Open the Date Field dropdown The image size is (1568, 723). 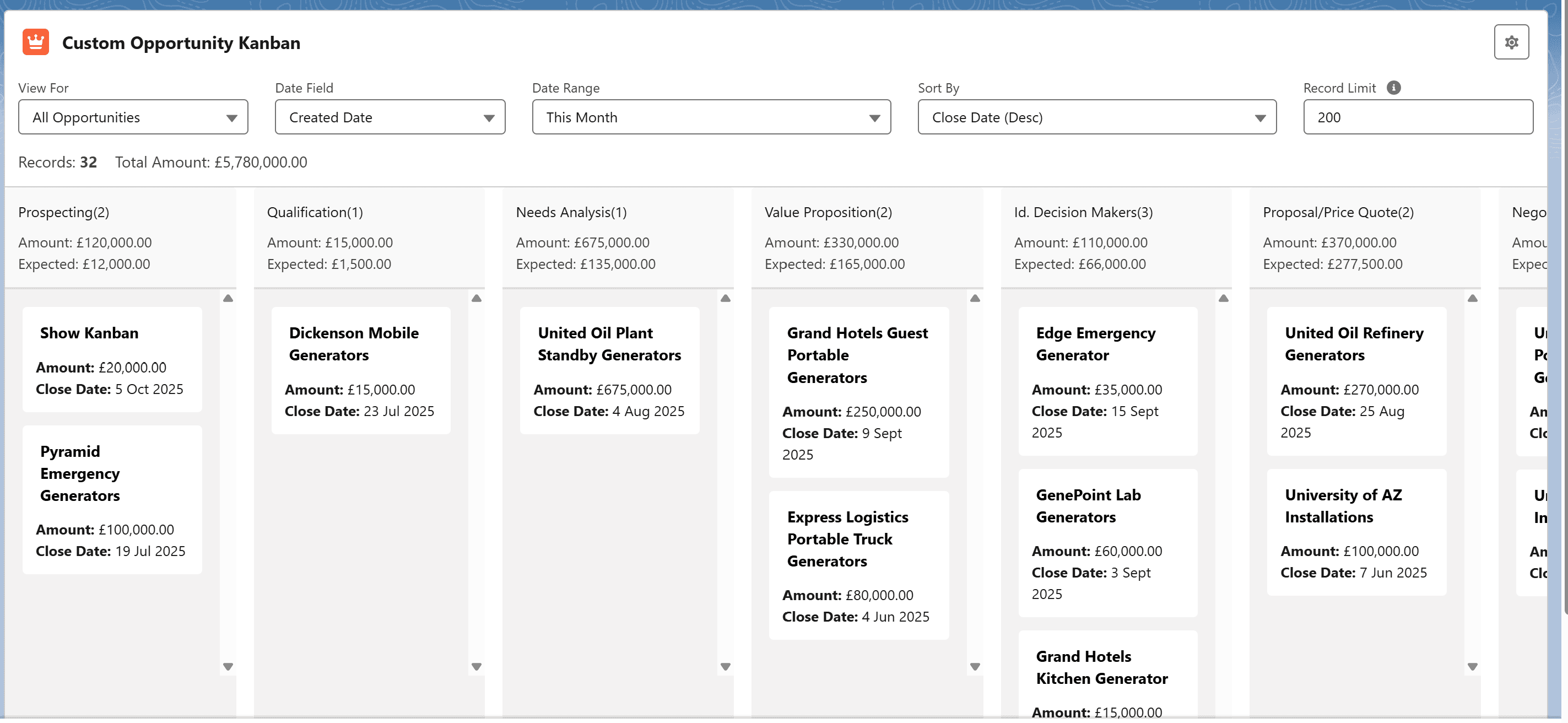(390, 117)
